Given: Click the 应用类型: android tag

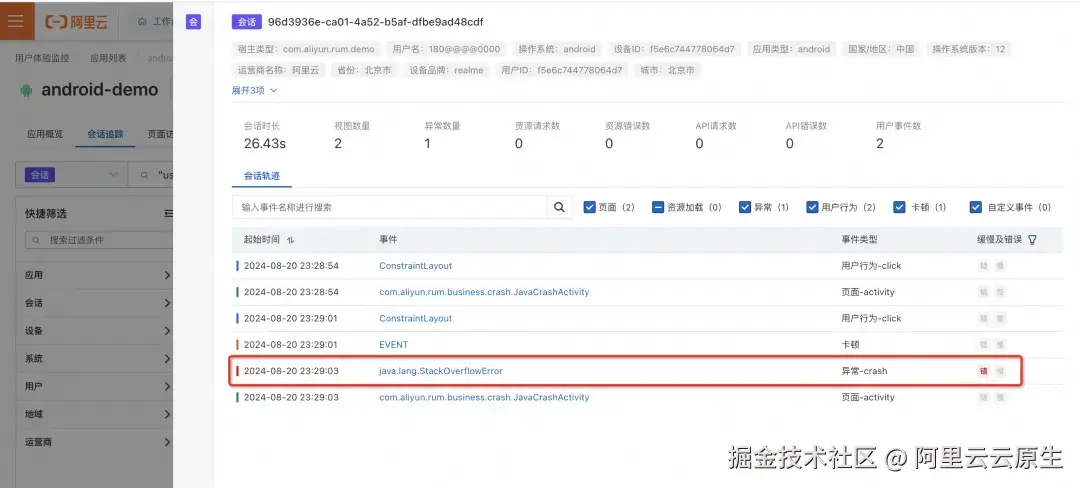Looking at the screenshot, I should [791, 50].
